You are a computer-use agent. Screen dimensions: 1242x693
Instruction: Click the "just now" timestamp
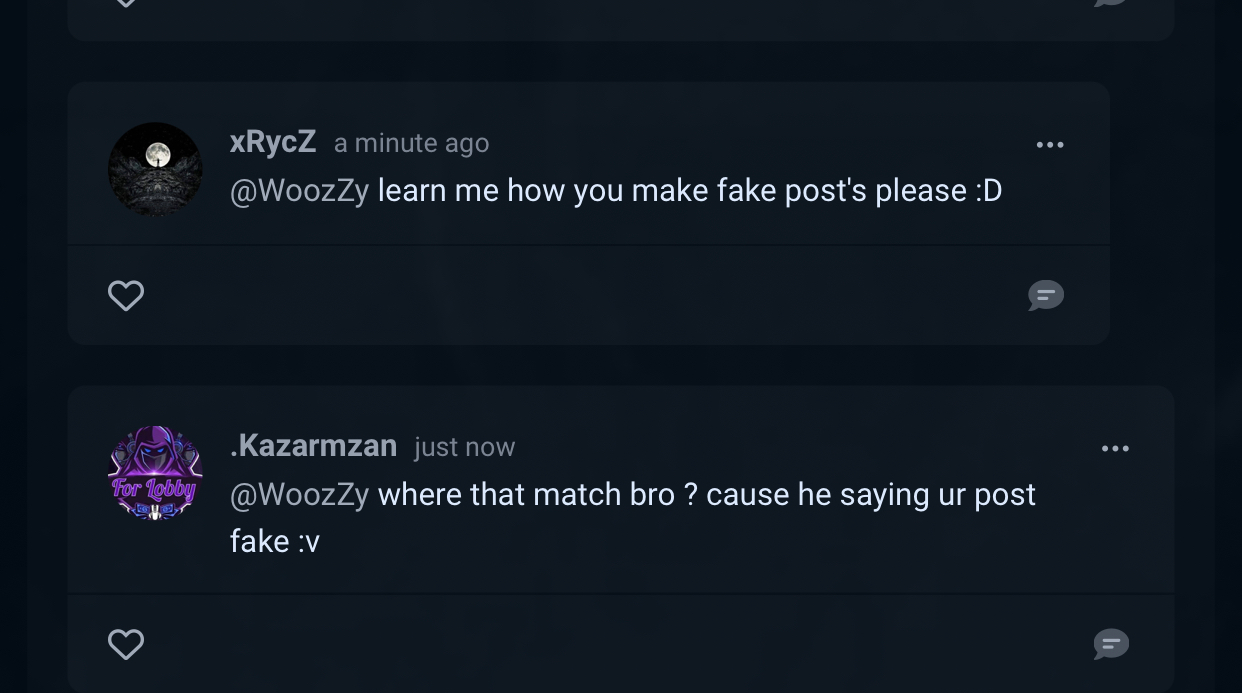tap(464, 447)
